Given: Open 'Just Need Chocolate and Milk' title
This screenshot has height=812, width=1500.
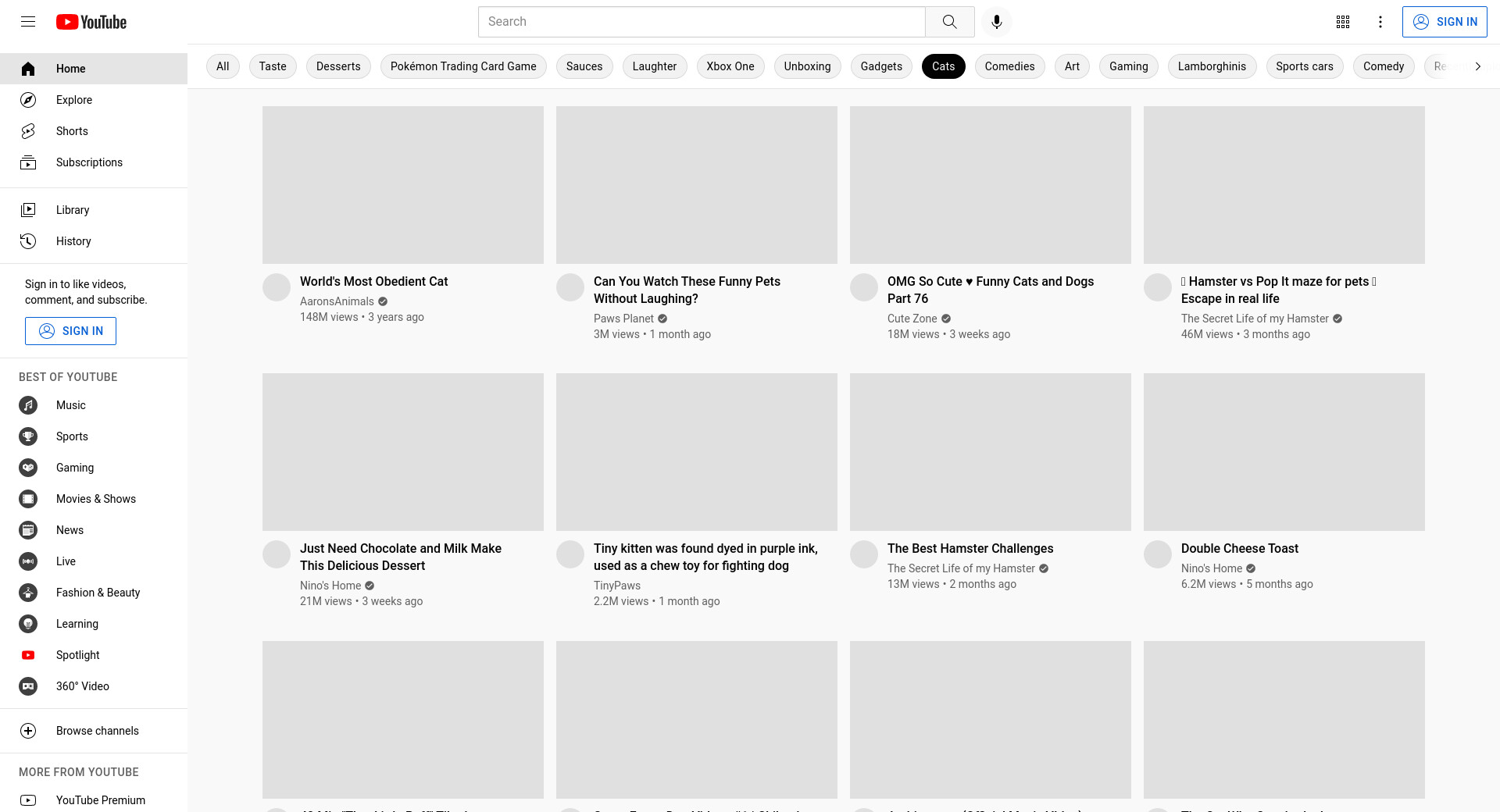Looking at the screenshot, I should point(401,557).
